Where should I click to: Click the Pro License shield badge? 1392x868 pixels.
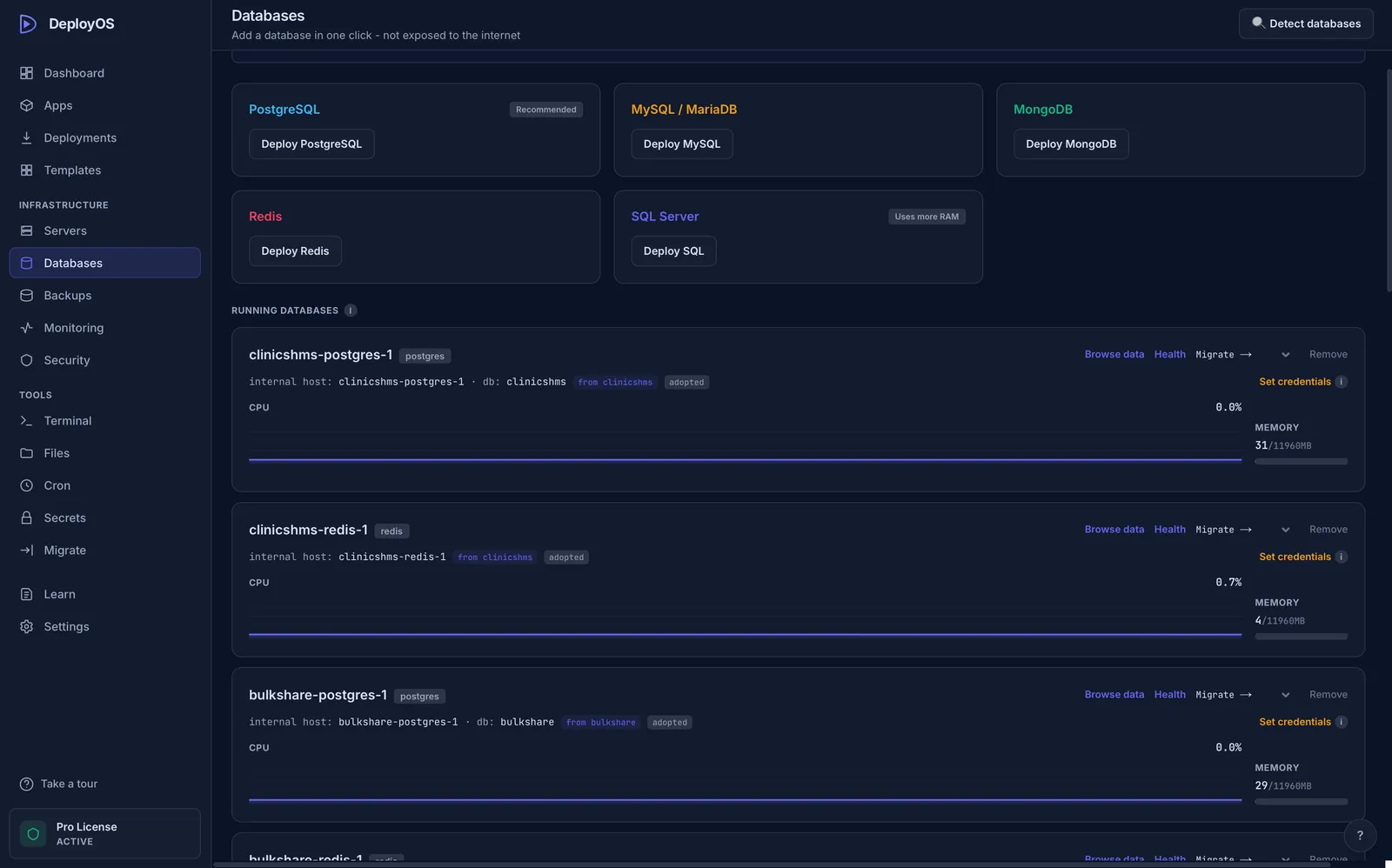pyautogui.click(x=33, y=834)
